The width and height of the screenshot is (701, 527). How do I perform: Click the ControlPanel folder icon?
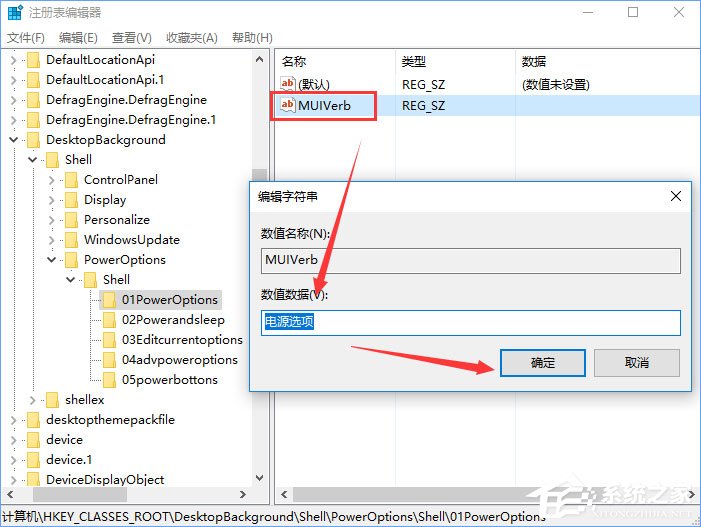[x=72, y=180]
